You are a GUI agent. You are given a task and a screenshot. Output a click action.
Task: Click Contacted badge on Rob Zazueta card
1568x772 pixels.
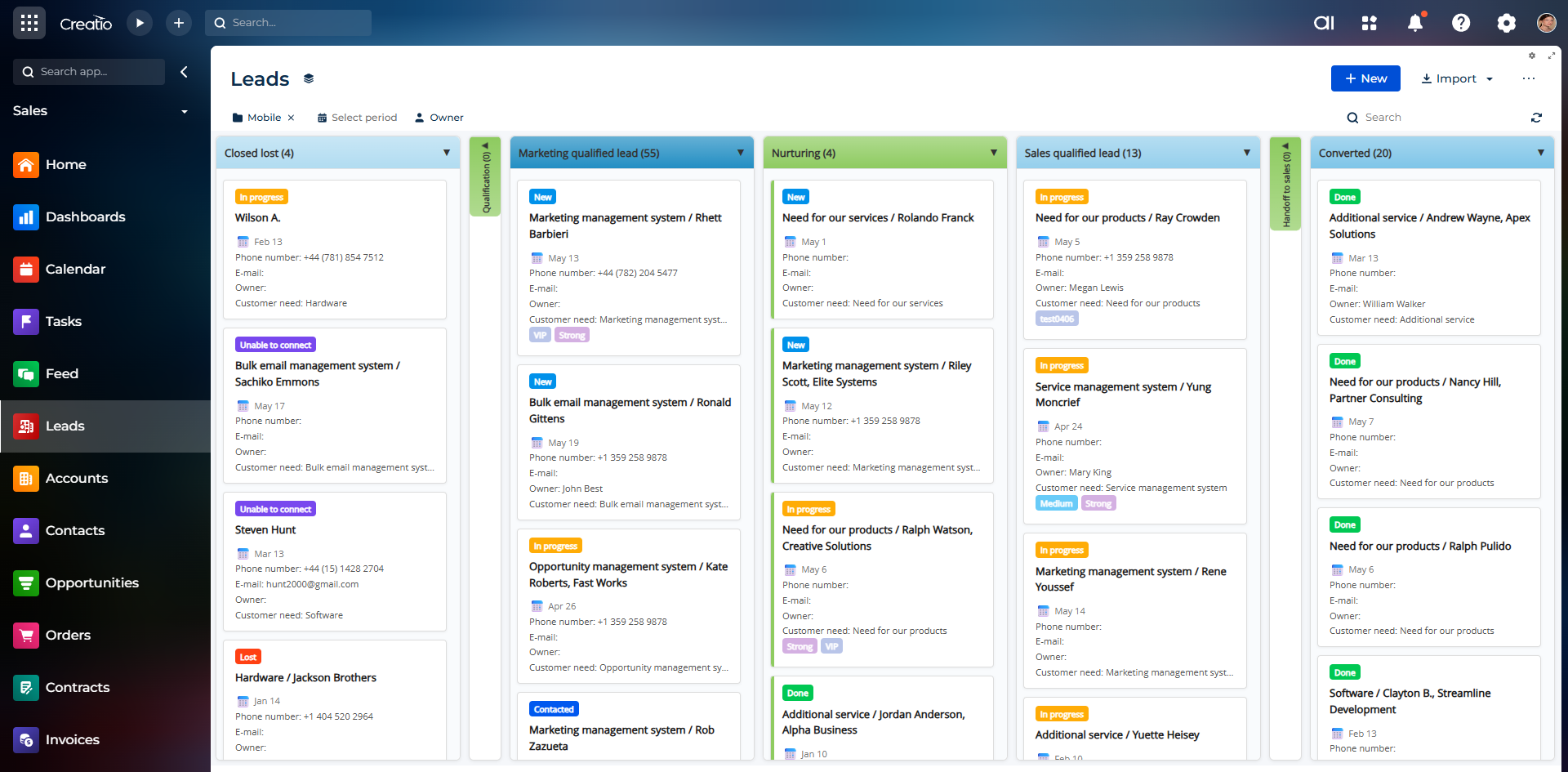pyautogui.click(x=554, y=710)
